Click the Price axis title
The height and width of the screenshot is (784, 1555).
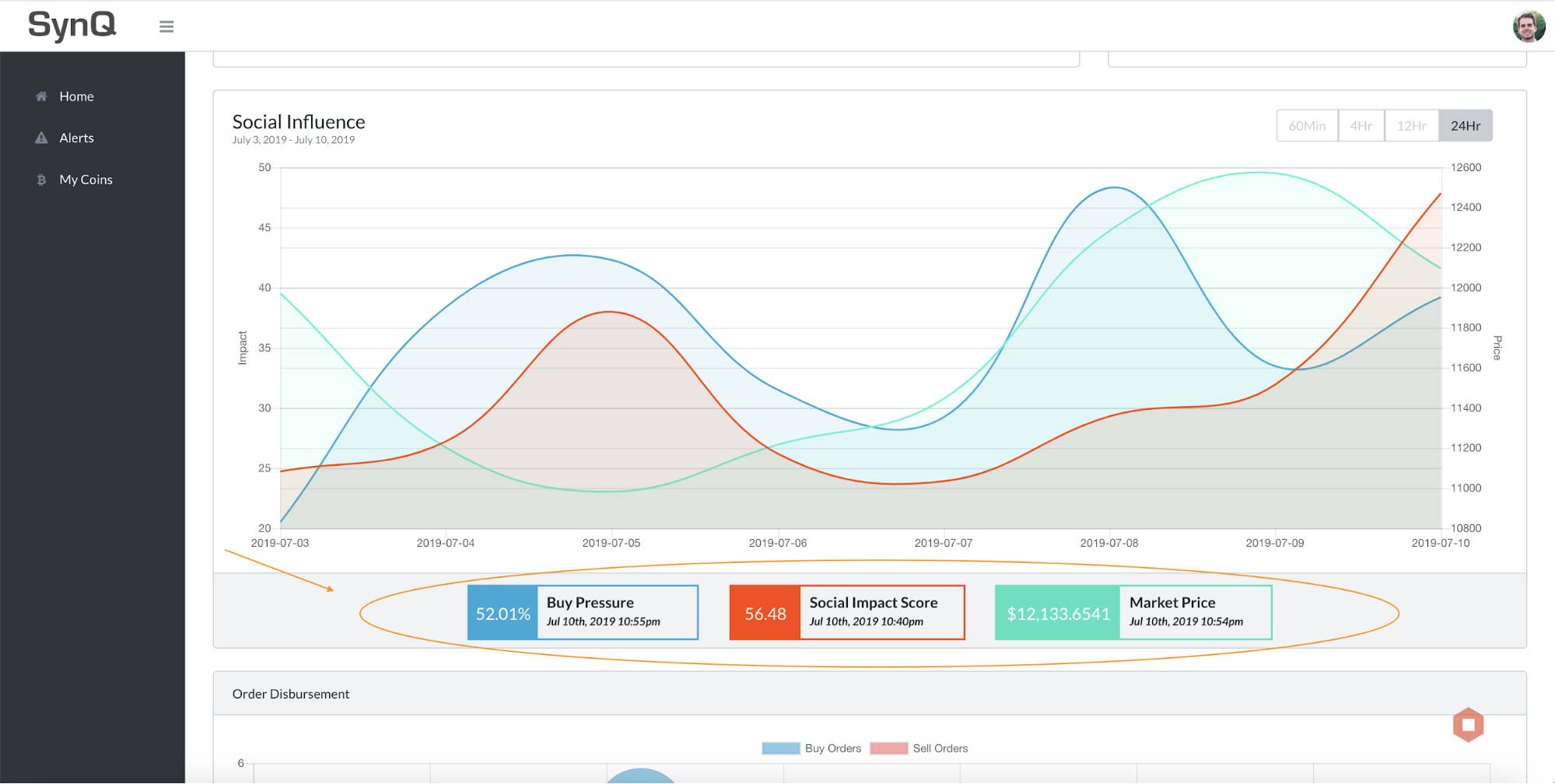[x=1497, y=348]
